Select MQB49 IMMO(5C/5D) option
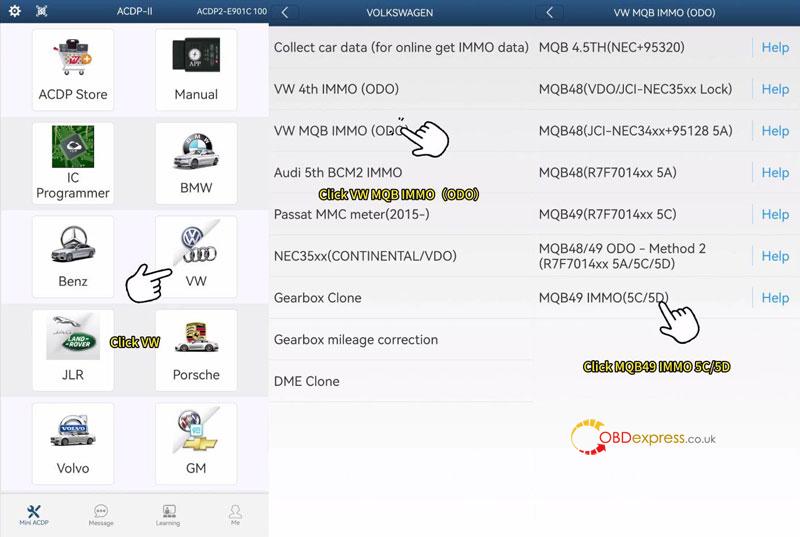800x537 pixels. pos(643,298)
